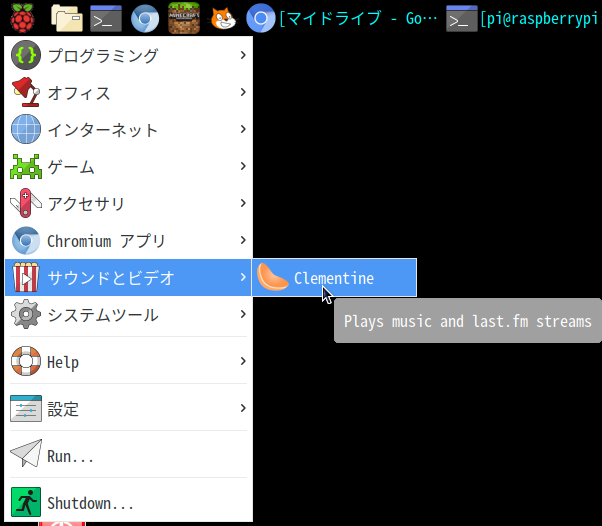Open the Raspberry Pi main menu icon
Image resolution: width=602 pixels, height=526 pixels.
pyautogui.click(x=22, y=18)
